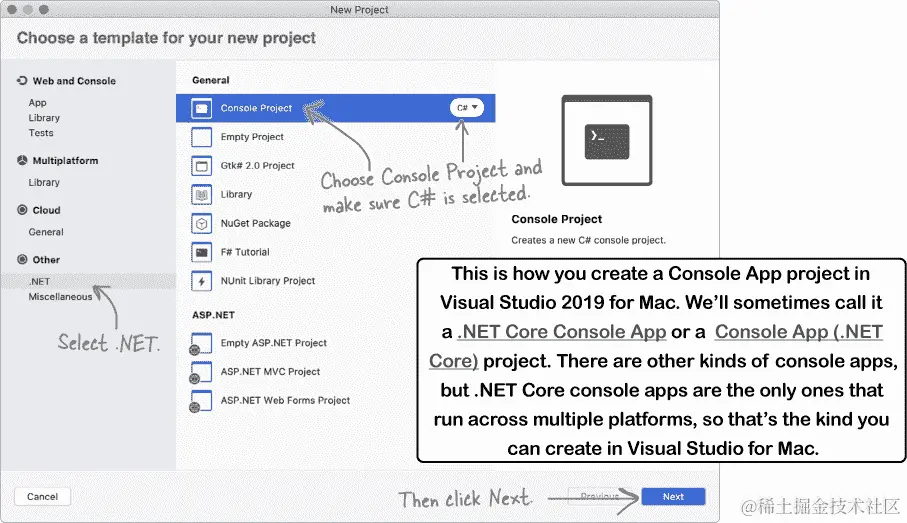The height and width of the screenshot is (523, 907).
Task: Select Tests under Web and Console
Action: click(41, 132)
